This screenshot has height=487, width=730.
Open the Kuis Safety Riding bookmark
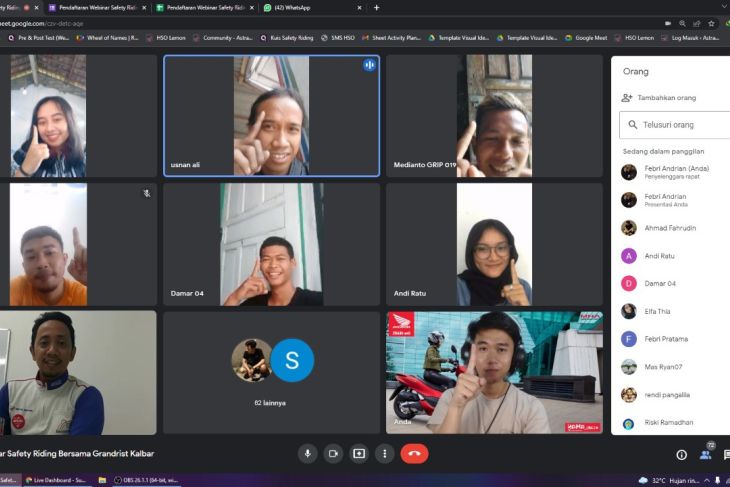pyautogui.click(x=287, y=38)
